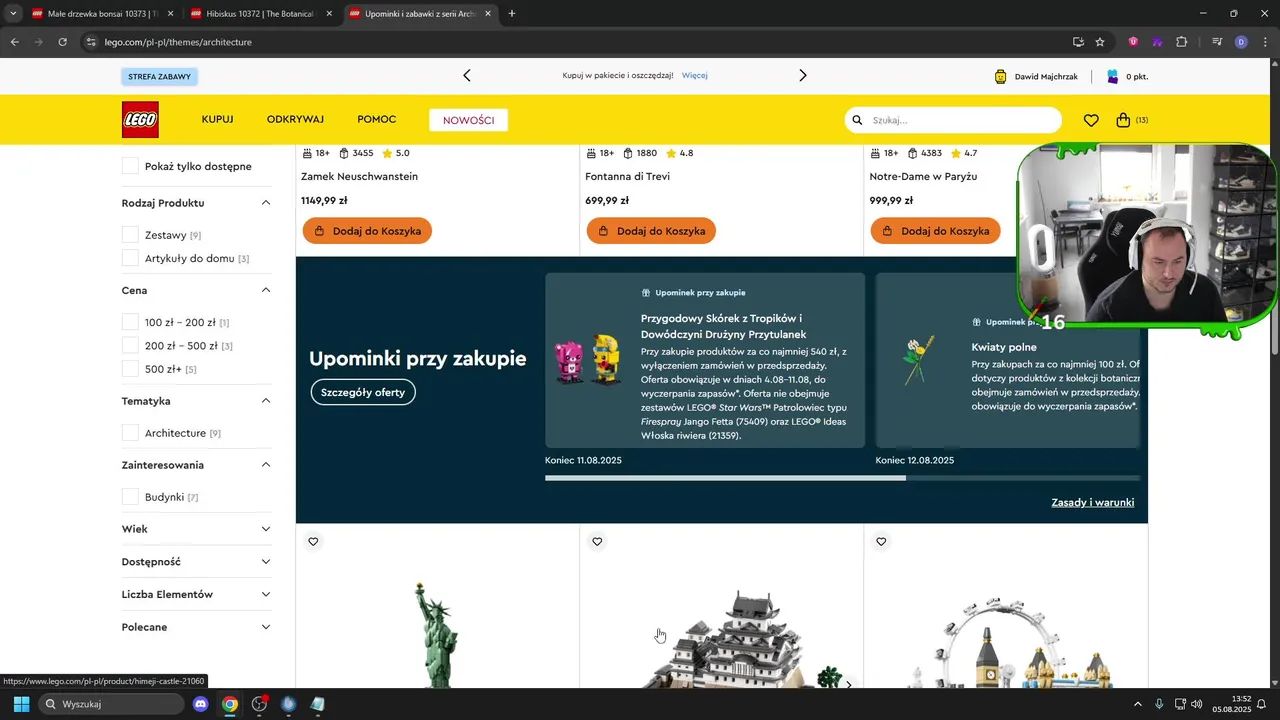Open OBS Studio from the taskbar
Viewport: 1280px width, 720px height.
[260, 704]
